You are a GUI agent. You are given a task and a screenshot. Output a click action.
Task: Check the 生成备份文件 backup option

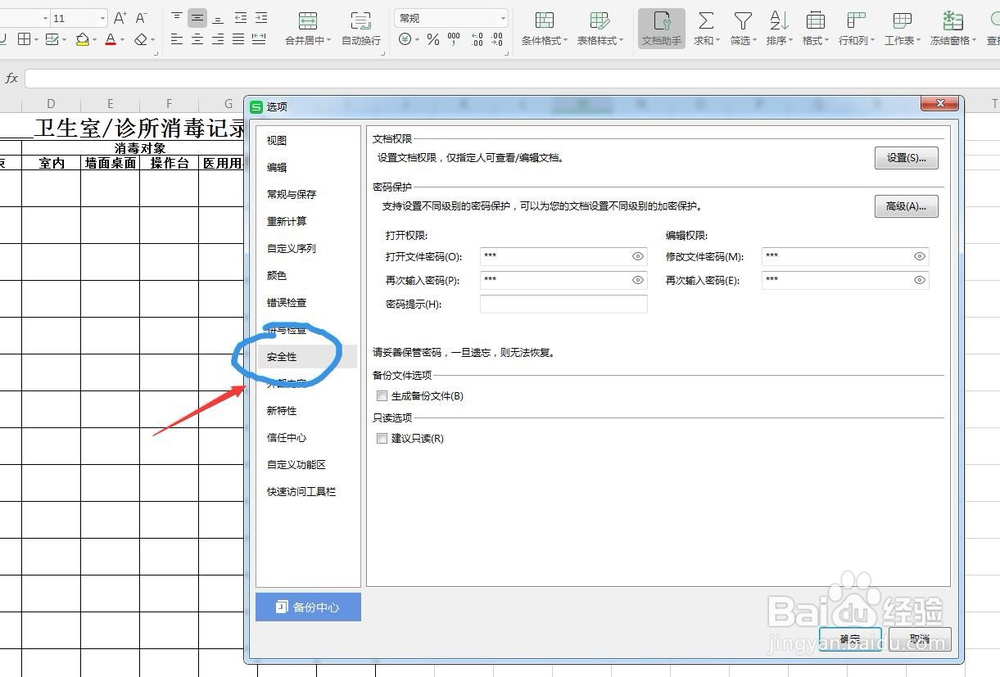(381, 396)
